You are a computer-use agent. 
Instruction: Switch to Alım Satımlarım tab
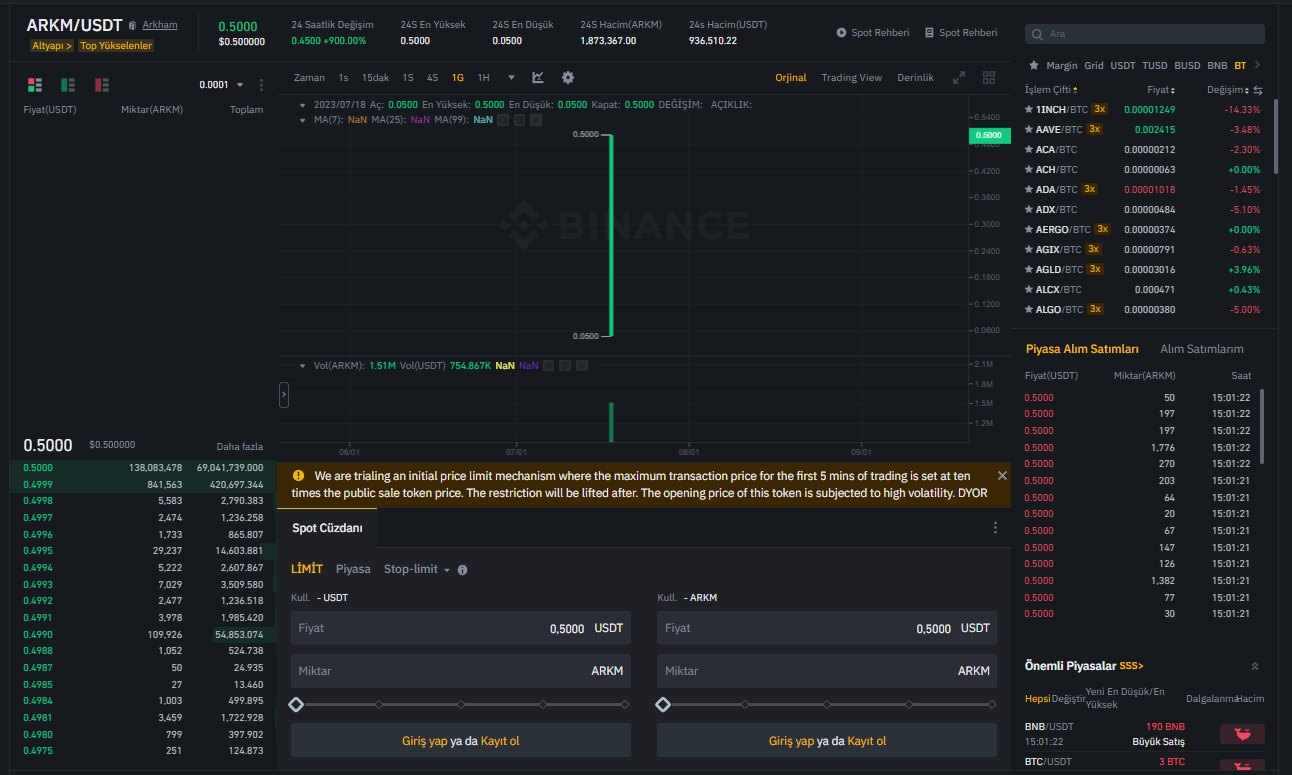(1201, 349)
